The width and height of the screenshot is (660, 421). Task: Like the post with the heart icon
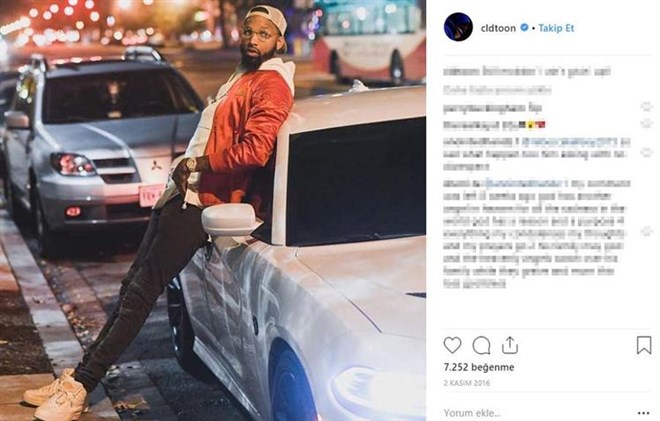[452, 345]
